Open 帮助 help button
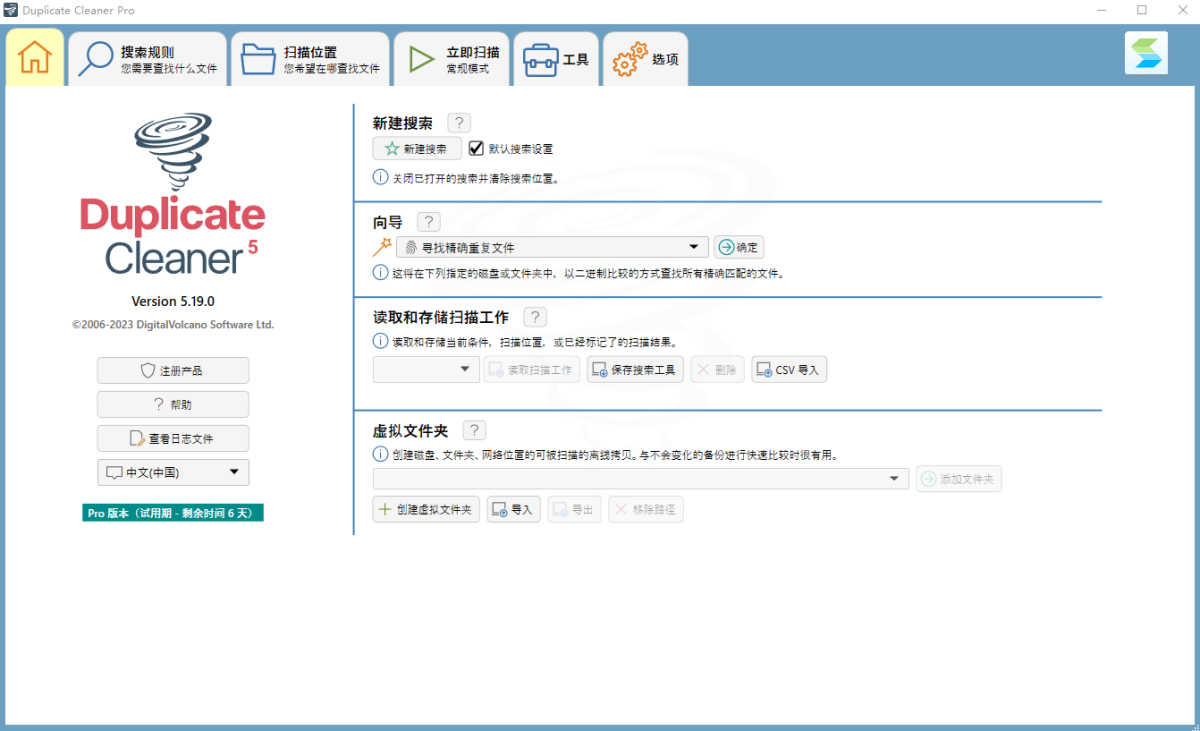Image resolution: width=1200 pixels, height=731 pixels. point(173,404)
